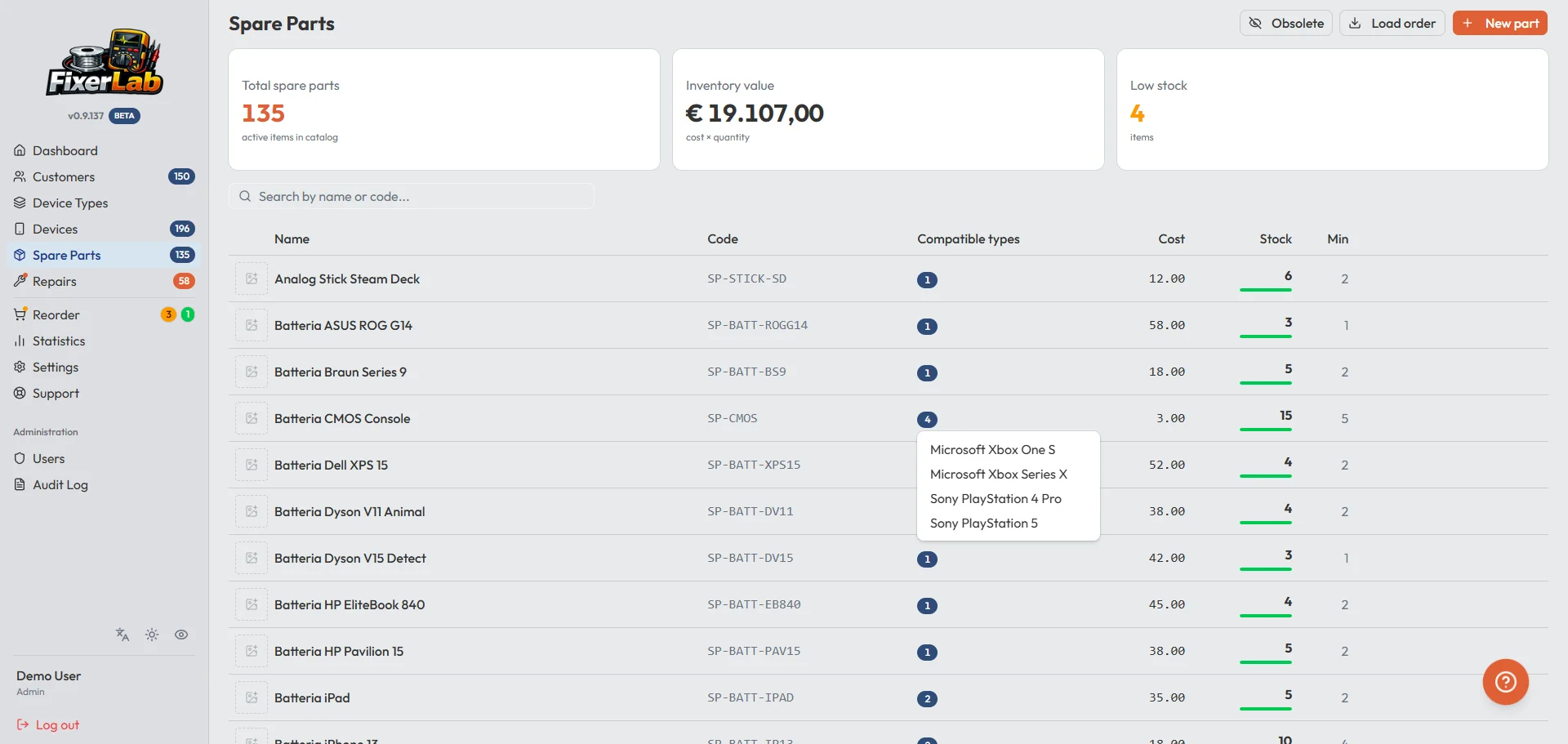This screenshot has height=744, width=1568.
Task: Show compatible types badge for Batteria ASUS ROG G14
Action: (927, 327)
